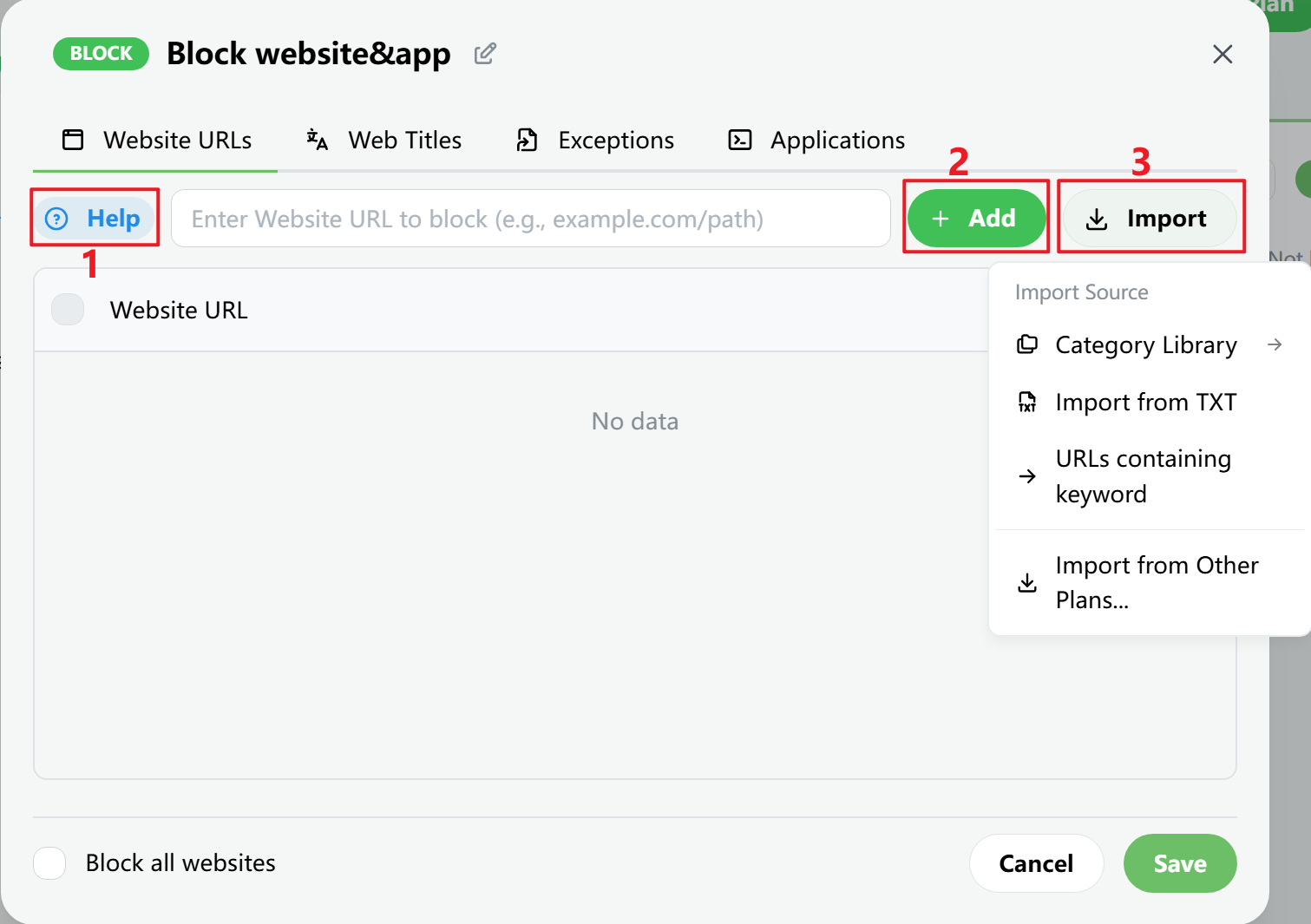Open the Category Library submenu
The image size is (1311, 924).
[1150, 345]
